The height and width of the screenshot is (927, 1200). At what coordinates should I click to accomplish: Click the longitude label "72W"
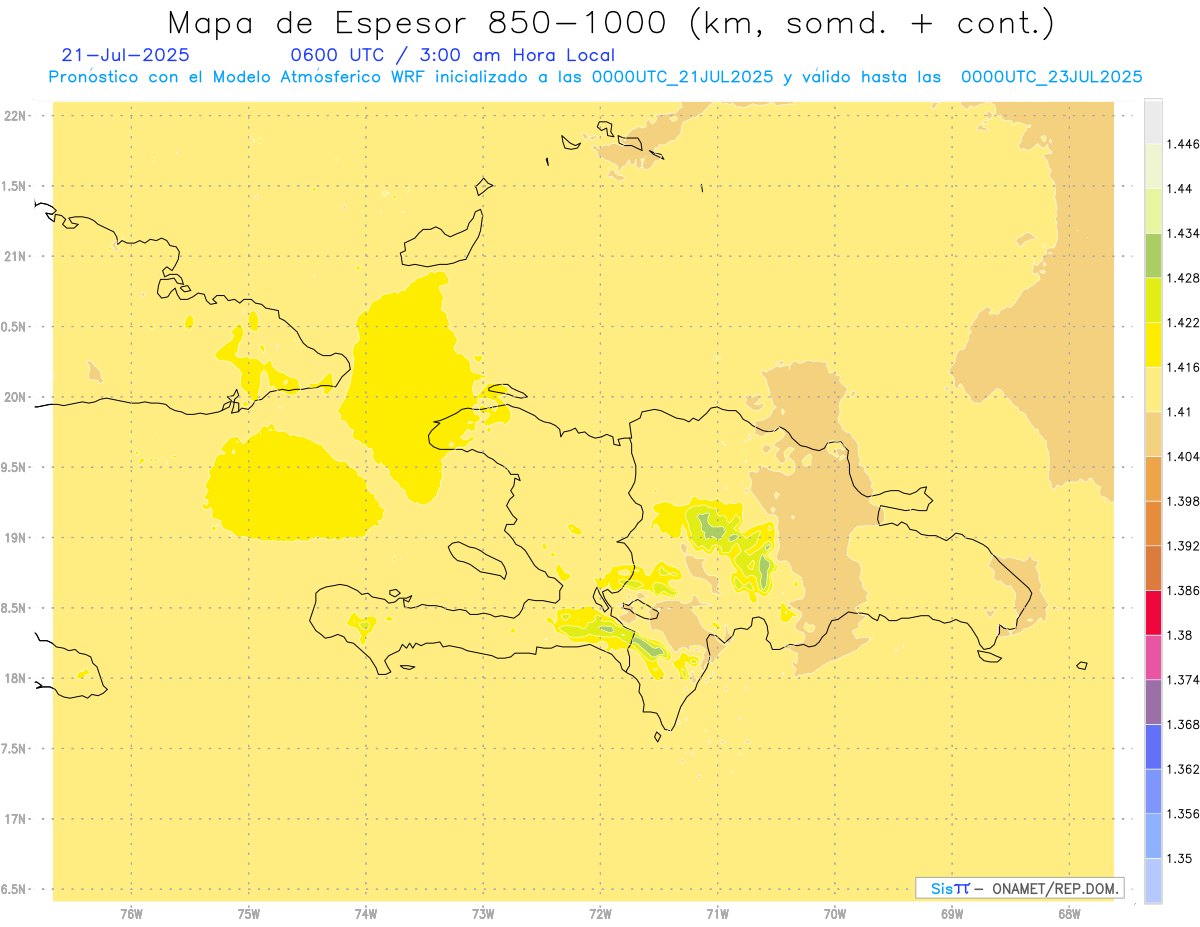(x=600, y=912)
